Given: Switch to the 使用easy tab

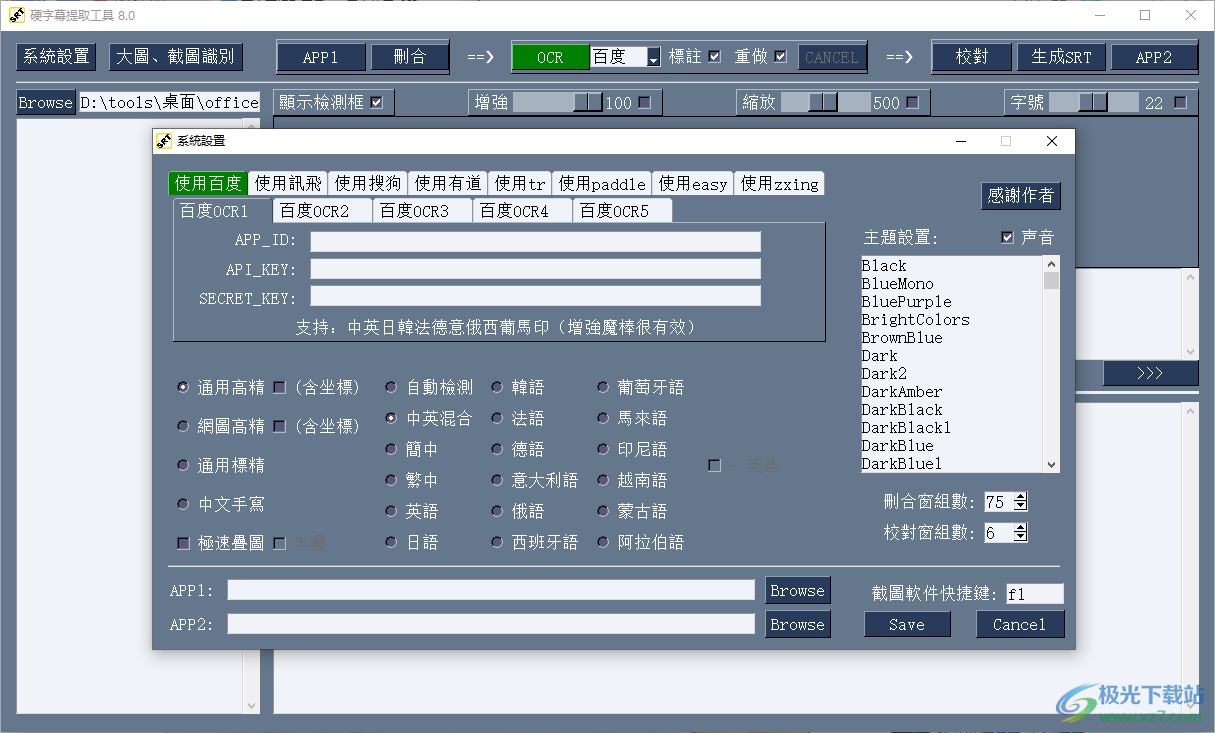Looking at the screenshot, I should pyautogui.click(x=693, y=183).
